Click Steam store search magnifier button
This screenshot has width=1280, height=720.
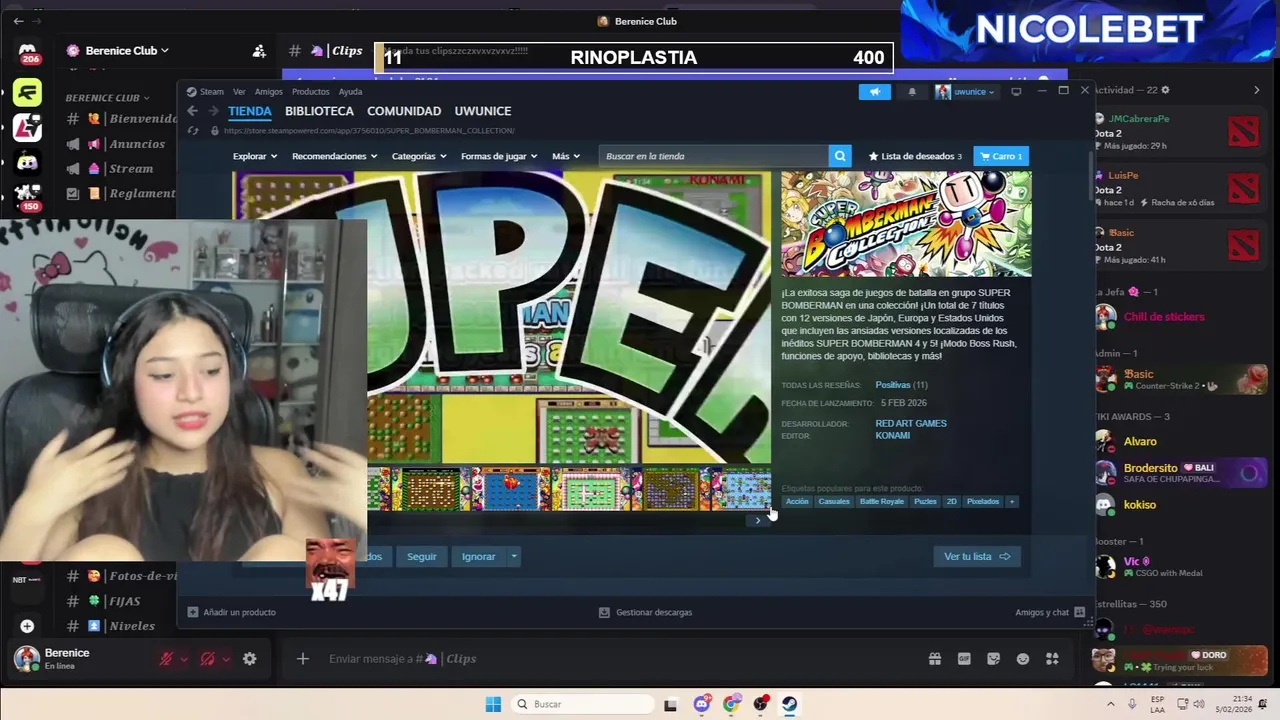click(840, 156)
